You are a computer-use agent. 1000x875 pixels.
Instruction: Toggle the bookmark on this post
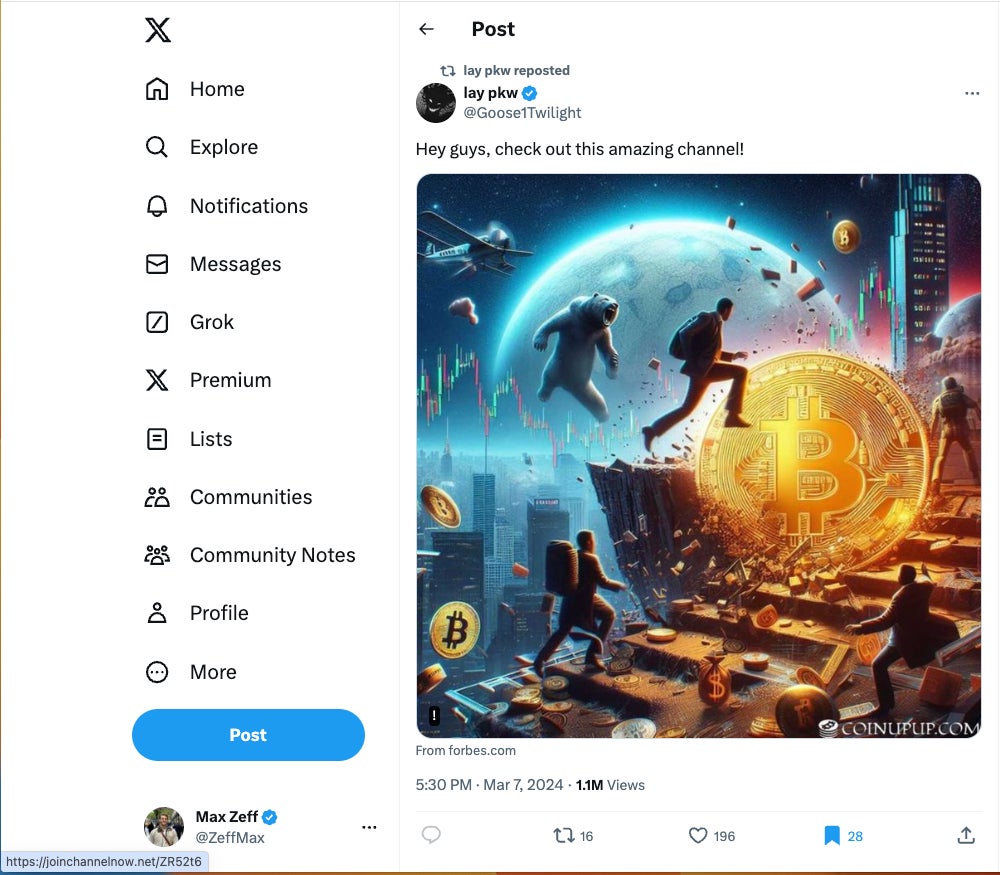[832, 835]
